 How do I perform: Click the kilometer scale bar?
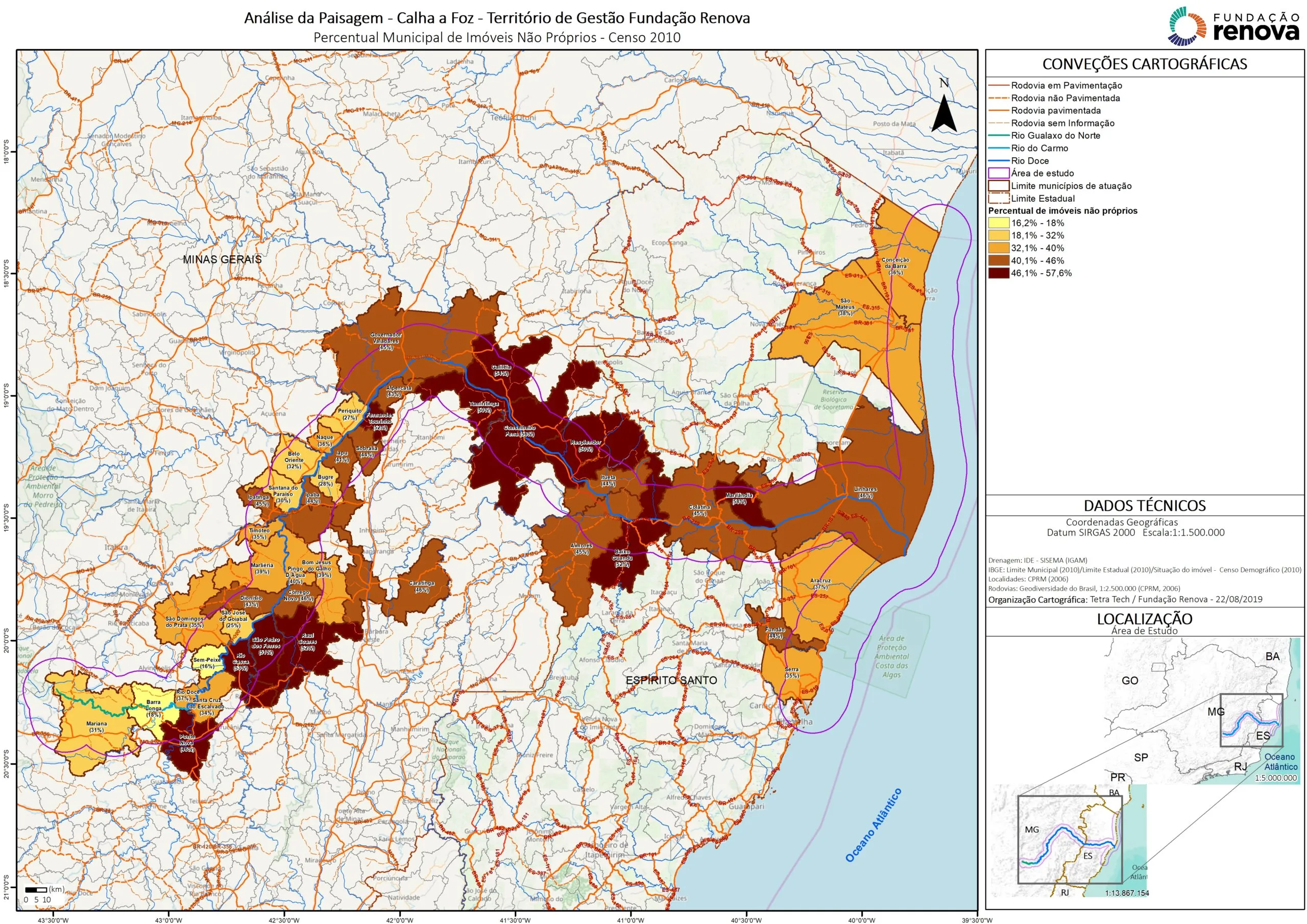coord(36,889)
